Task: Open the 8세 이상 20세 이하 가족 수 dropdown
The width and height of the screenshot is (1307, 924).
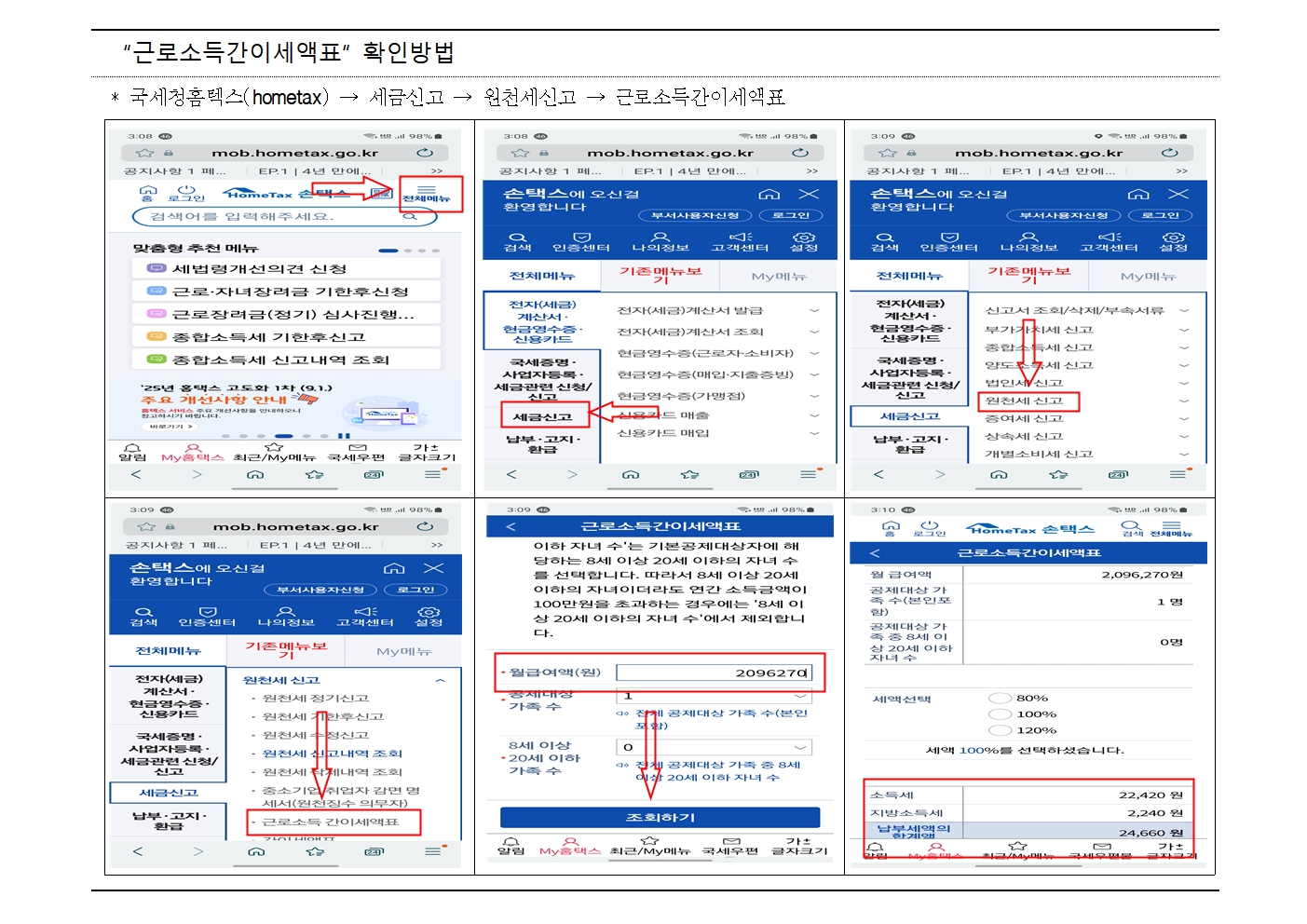Action: [714, 747]
